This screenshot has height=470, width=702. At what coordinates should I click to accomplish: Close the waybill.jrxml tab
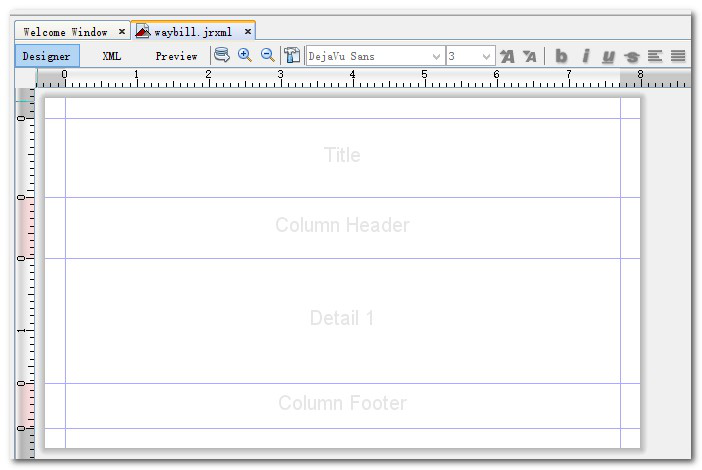(x=248, y=32)
